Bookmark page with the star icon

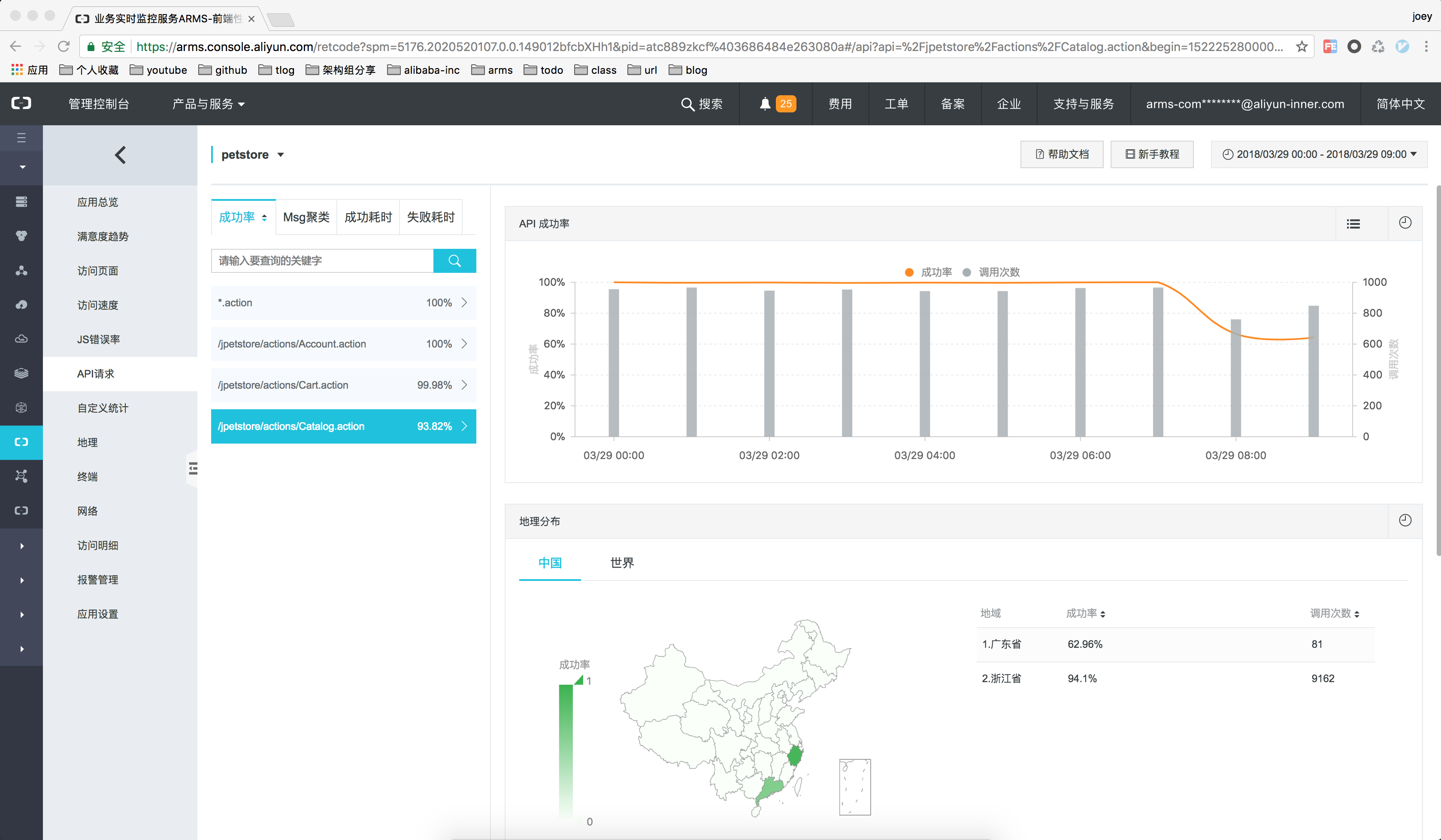click(x=1302, y=47)
